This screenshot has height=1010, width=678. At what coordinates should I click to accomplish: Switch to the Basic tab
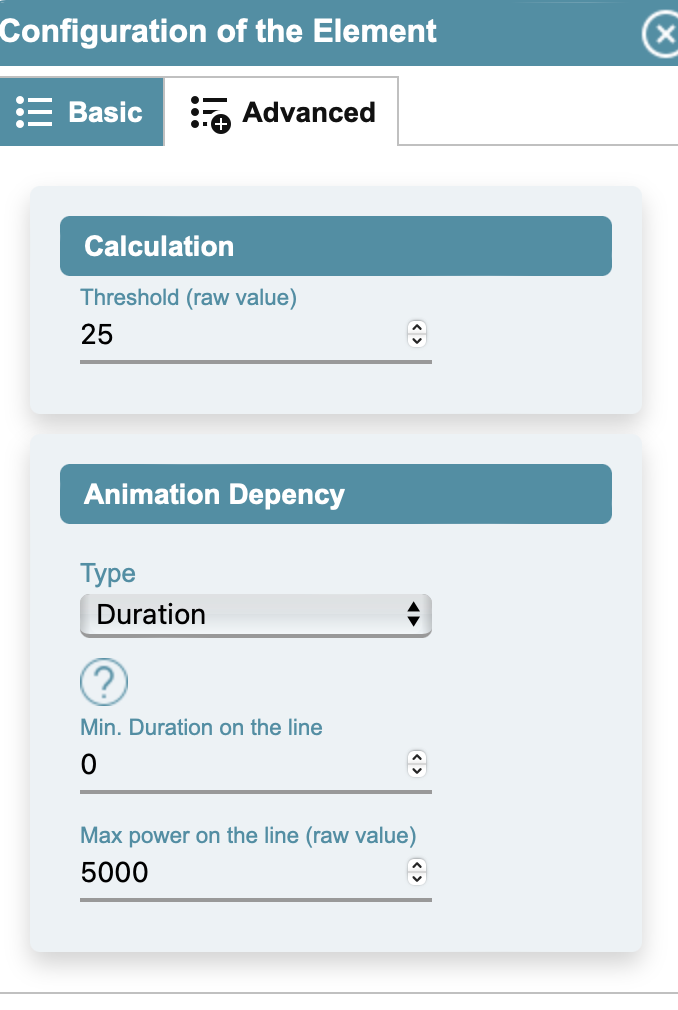point(81,112)
